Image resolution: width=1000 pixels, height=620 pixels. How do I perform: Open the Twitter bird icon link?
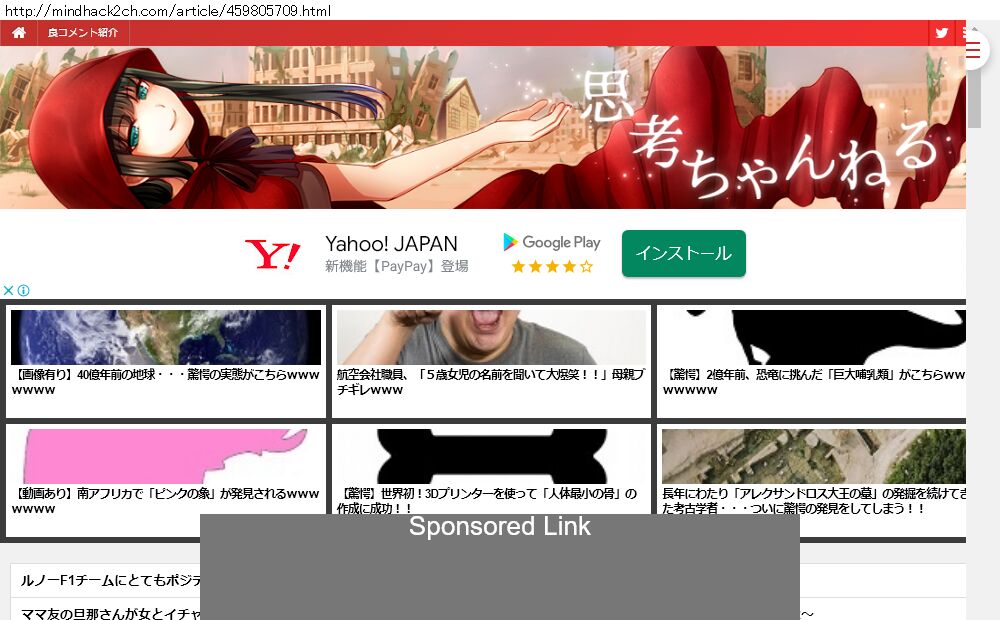coord(941,33)
